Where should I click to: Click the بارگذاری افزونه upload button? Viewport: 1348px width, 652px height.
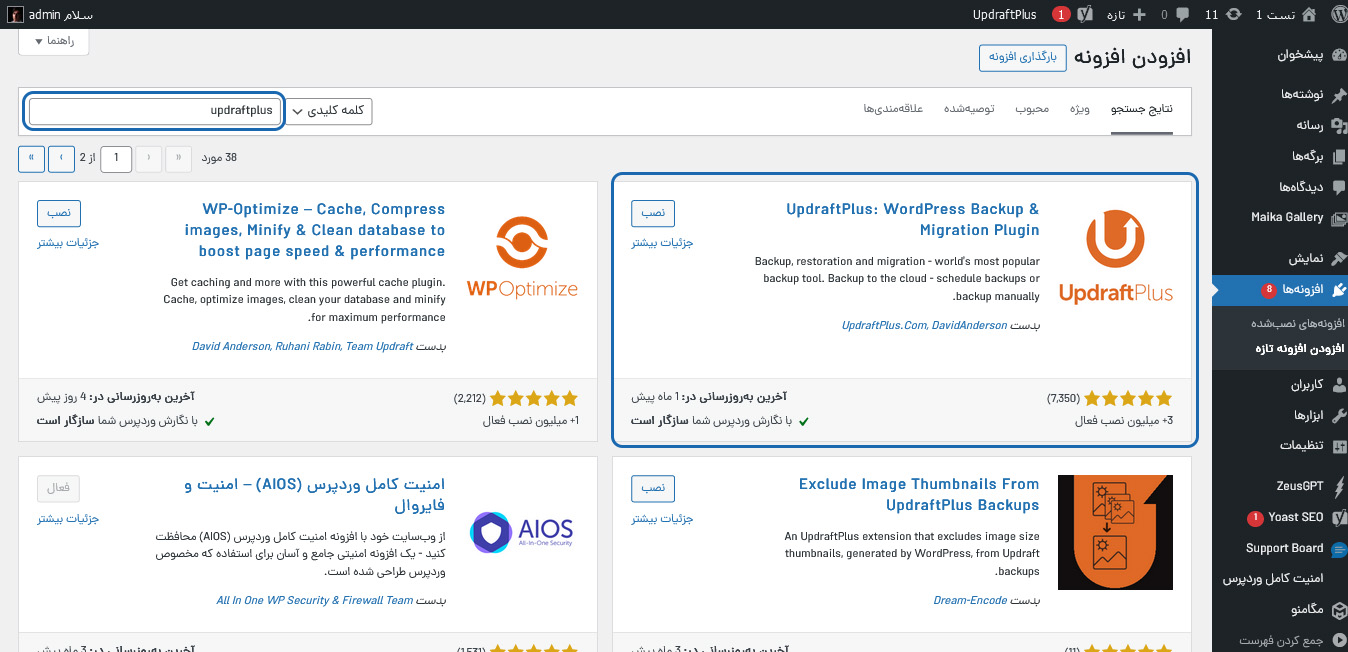1024,57
